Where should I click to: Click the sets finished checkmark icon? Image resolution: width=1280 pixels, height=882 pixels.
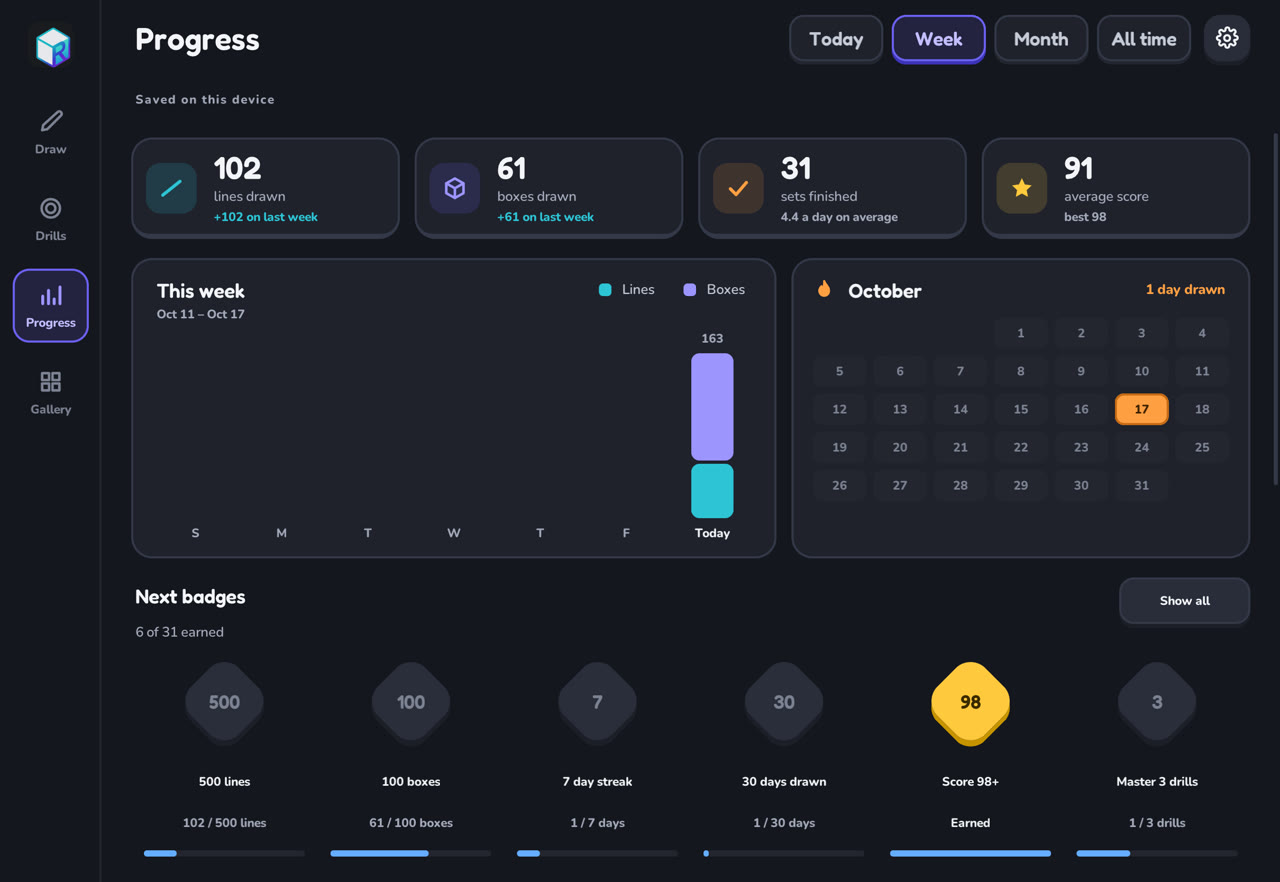click(x=738, y=188)
